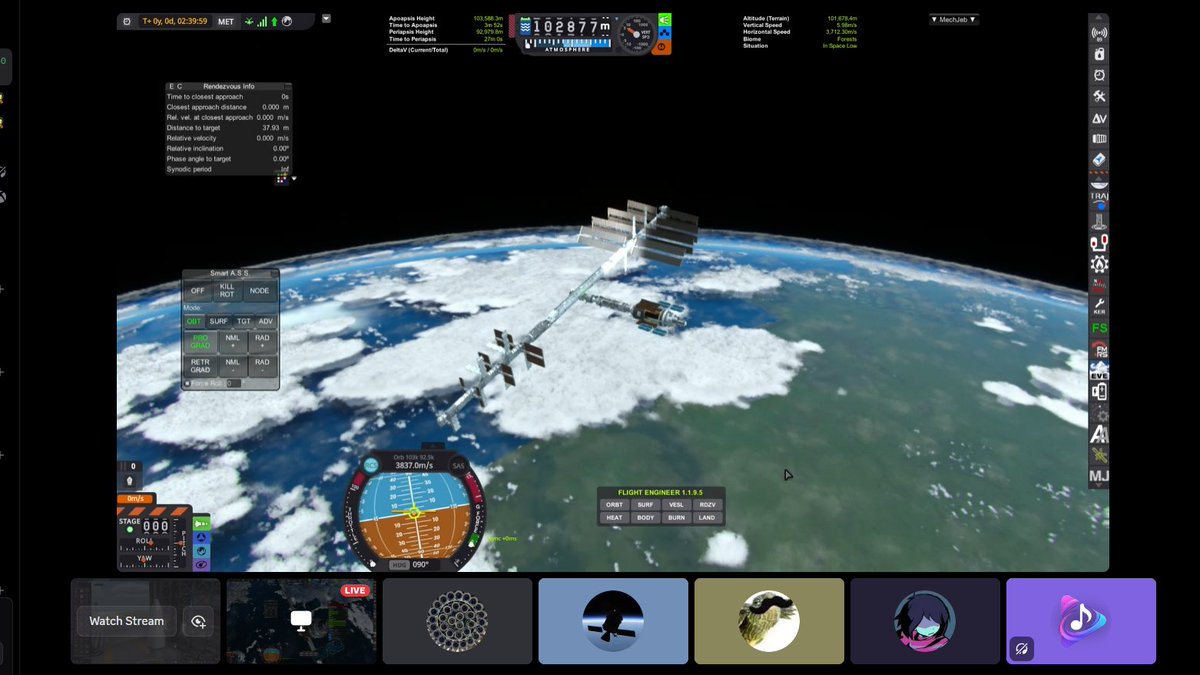
Task: Click the RAD + button in Smart A.S.S.
Action: point(262,342)
